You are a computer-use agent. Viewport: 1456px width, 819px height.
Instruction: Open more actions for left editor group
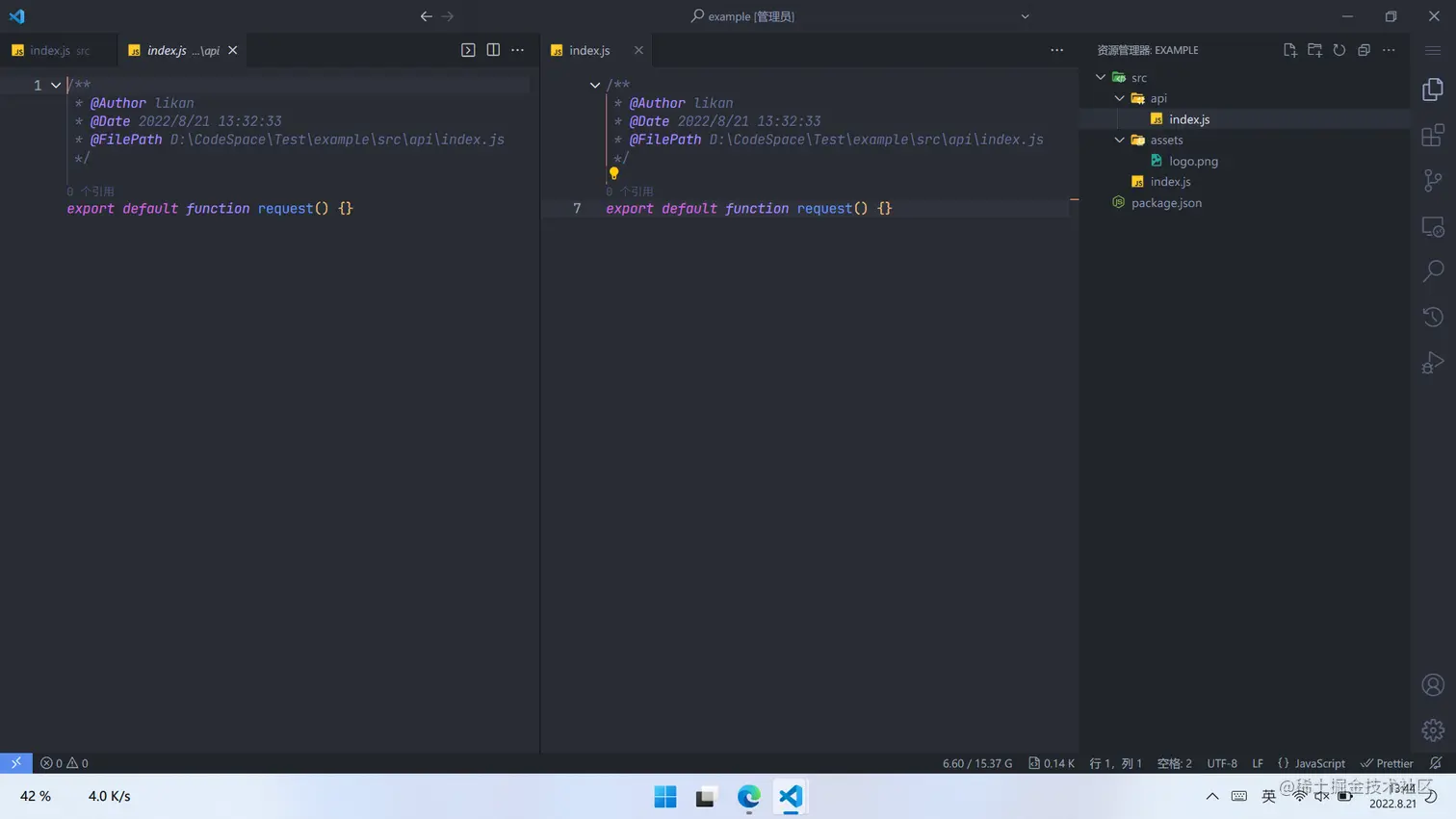pos(518,50)
